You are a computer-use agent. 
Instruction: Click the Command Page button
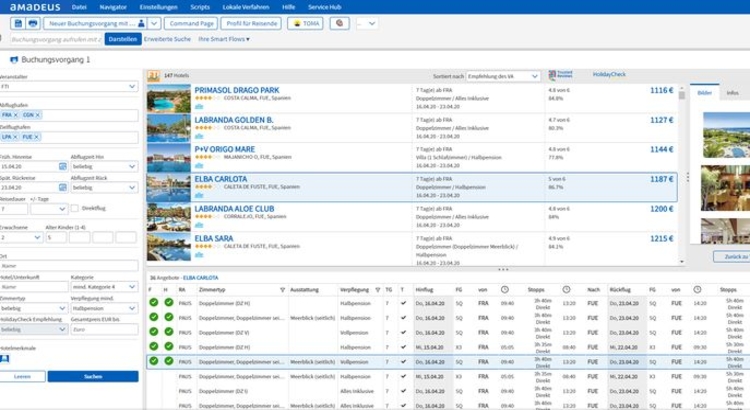[x=191, y=23]
